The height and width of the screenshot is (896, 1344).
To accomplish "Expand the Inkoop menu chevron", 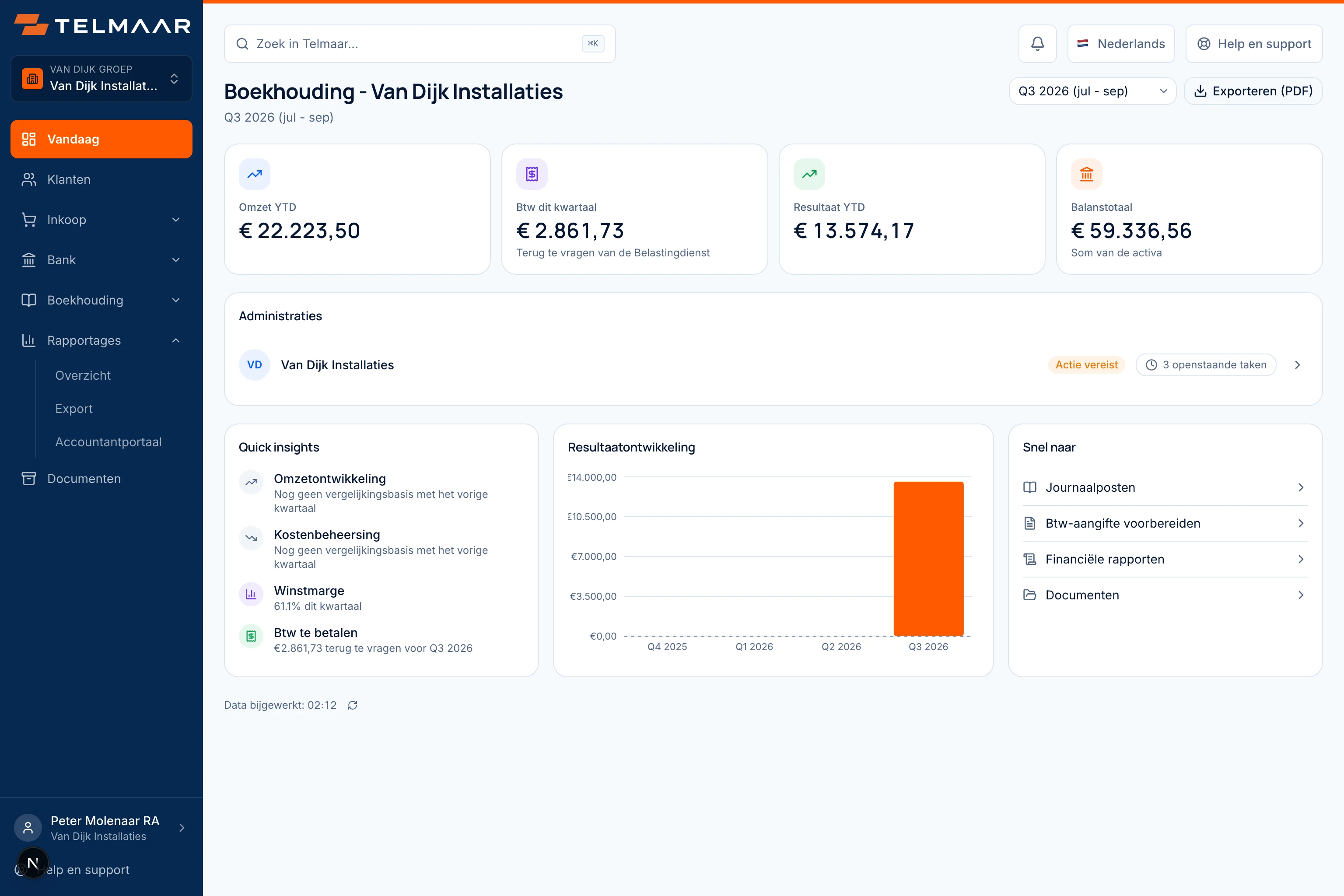I will 176,220.
